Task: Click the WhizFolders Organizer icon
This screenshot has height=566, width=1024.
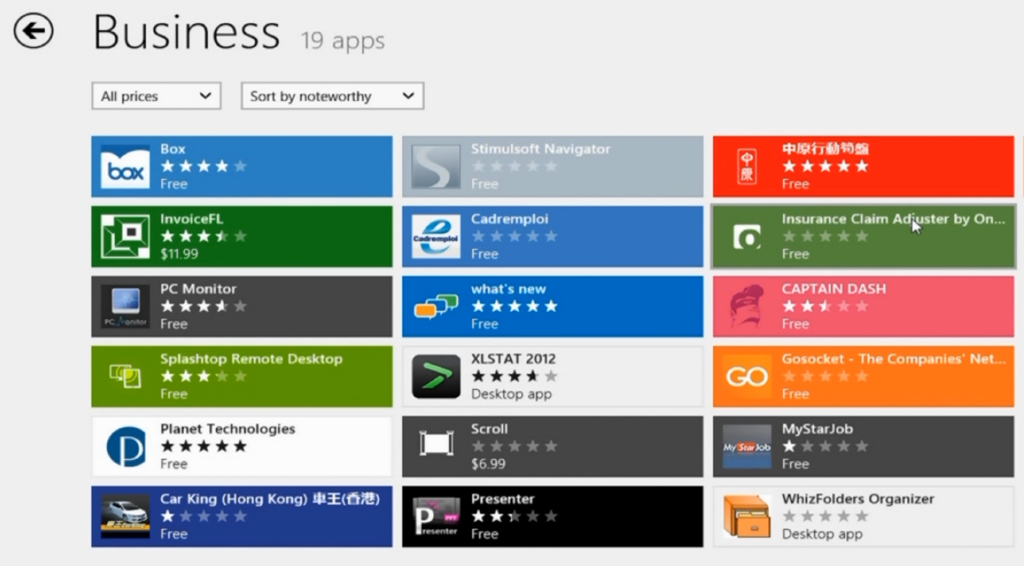Action: click(747, 516)
